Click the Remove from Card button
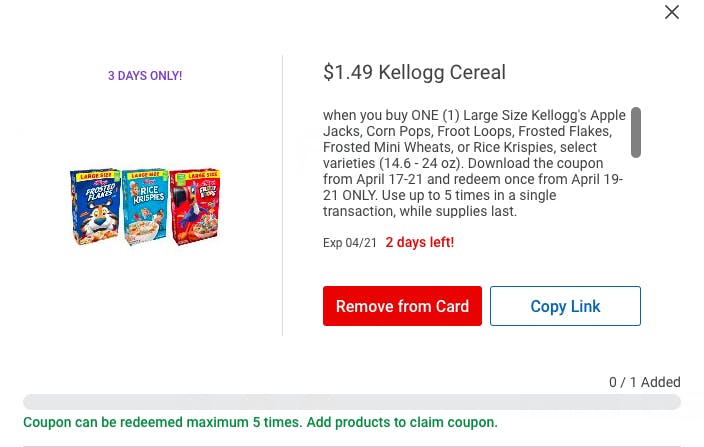Screen dimensions: 704x447 coord(402,306)
